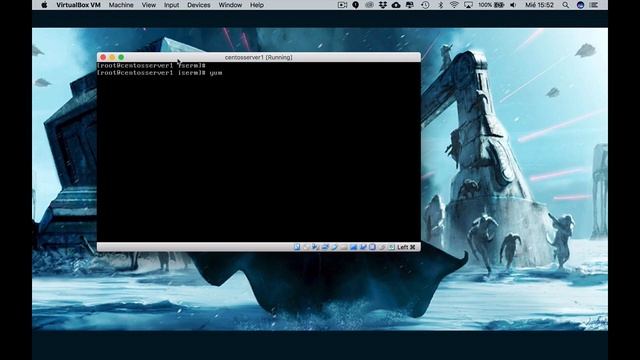
Task: Click the cloud upload icon in the menu bar
Action: [x=396, y=5]
